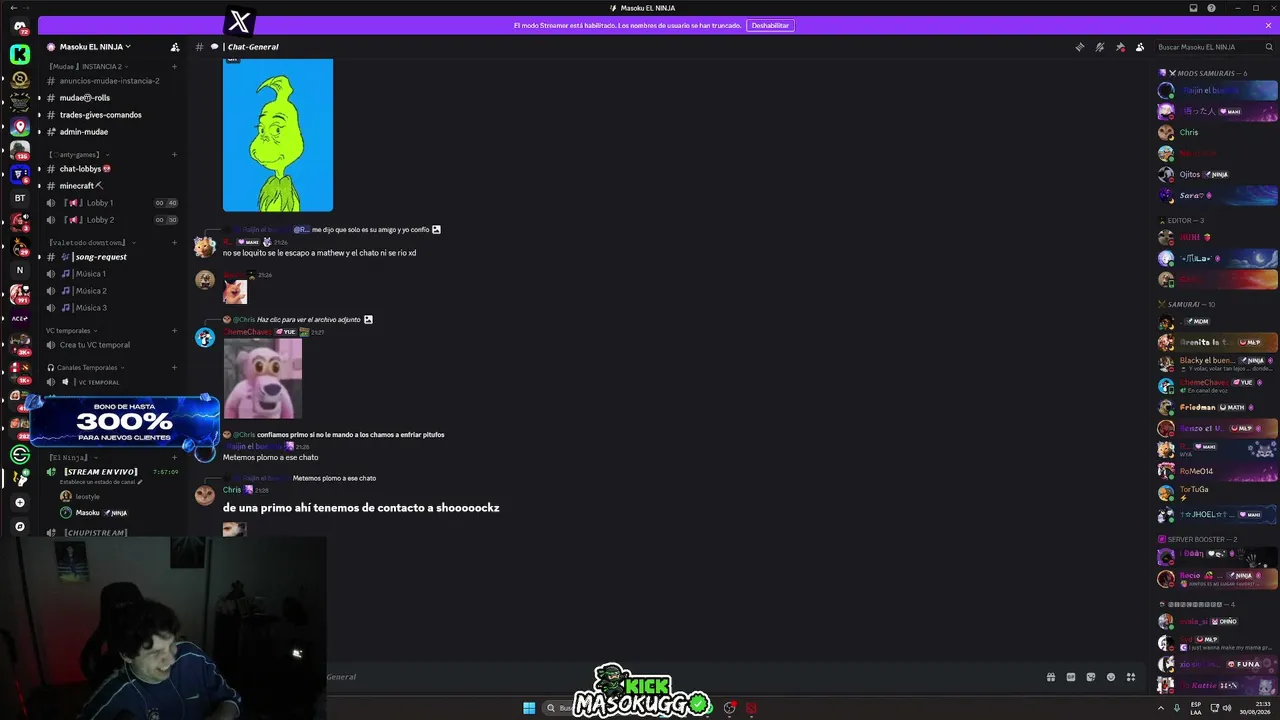The width and height of the screenshot is (1280, 720).
Task: Select member Chris in MODS SAMURAIS list
Action: point(1218,132)
